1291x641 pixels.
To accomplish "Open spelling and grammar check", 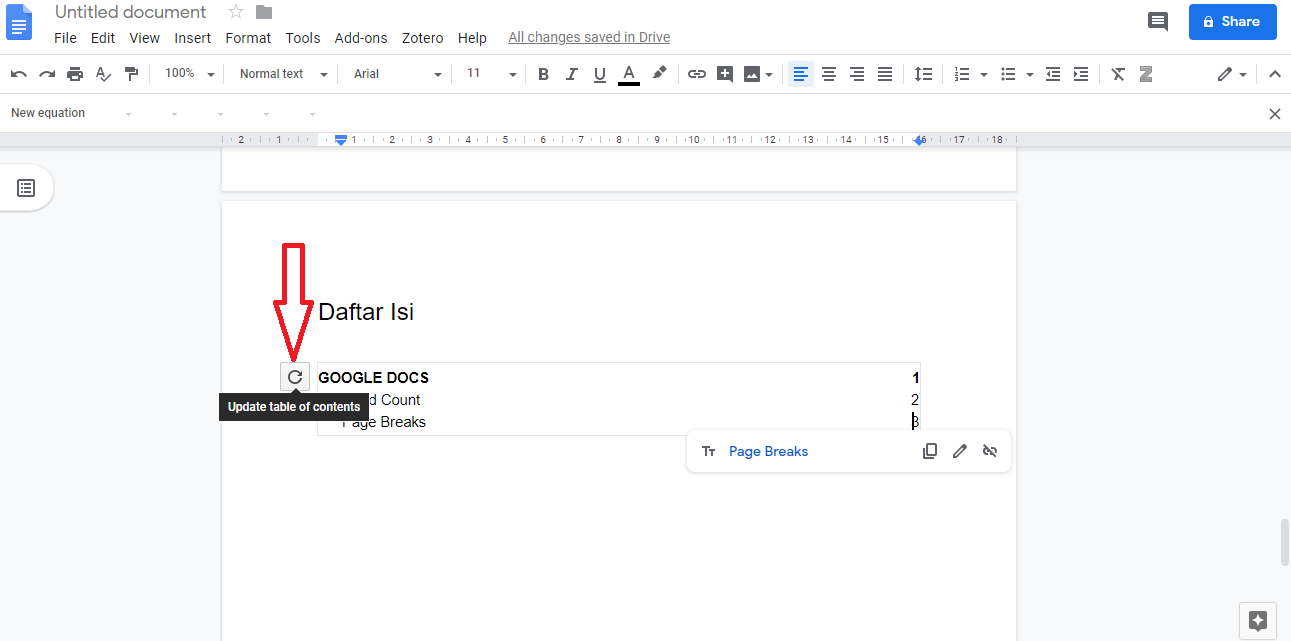I will (103, 73).
